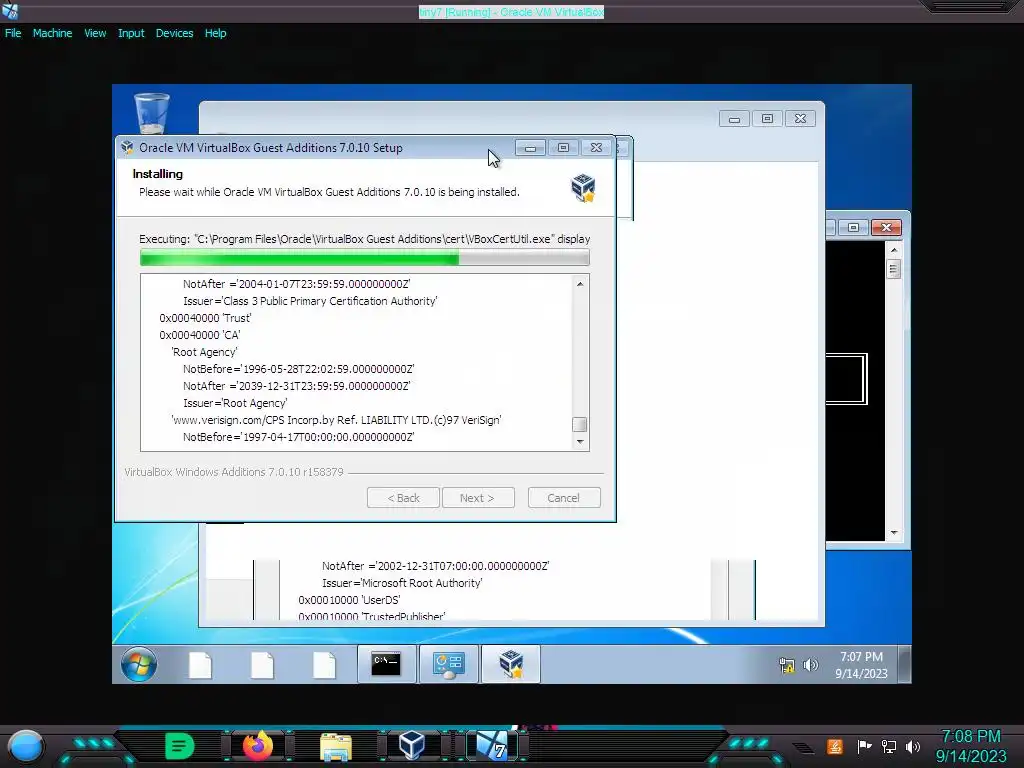The image size is (1024, 768).
Task: Click the host volume speaker icon
Action: pos(913,746)
